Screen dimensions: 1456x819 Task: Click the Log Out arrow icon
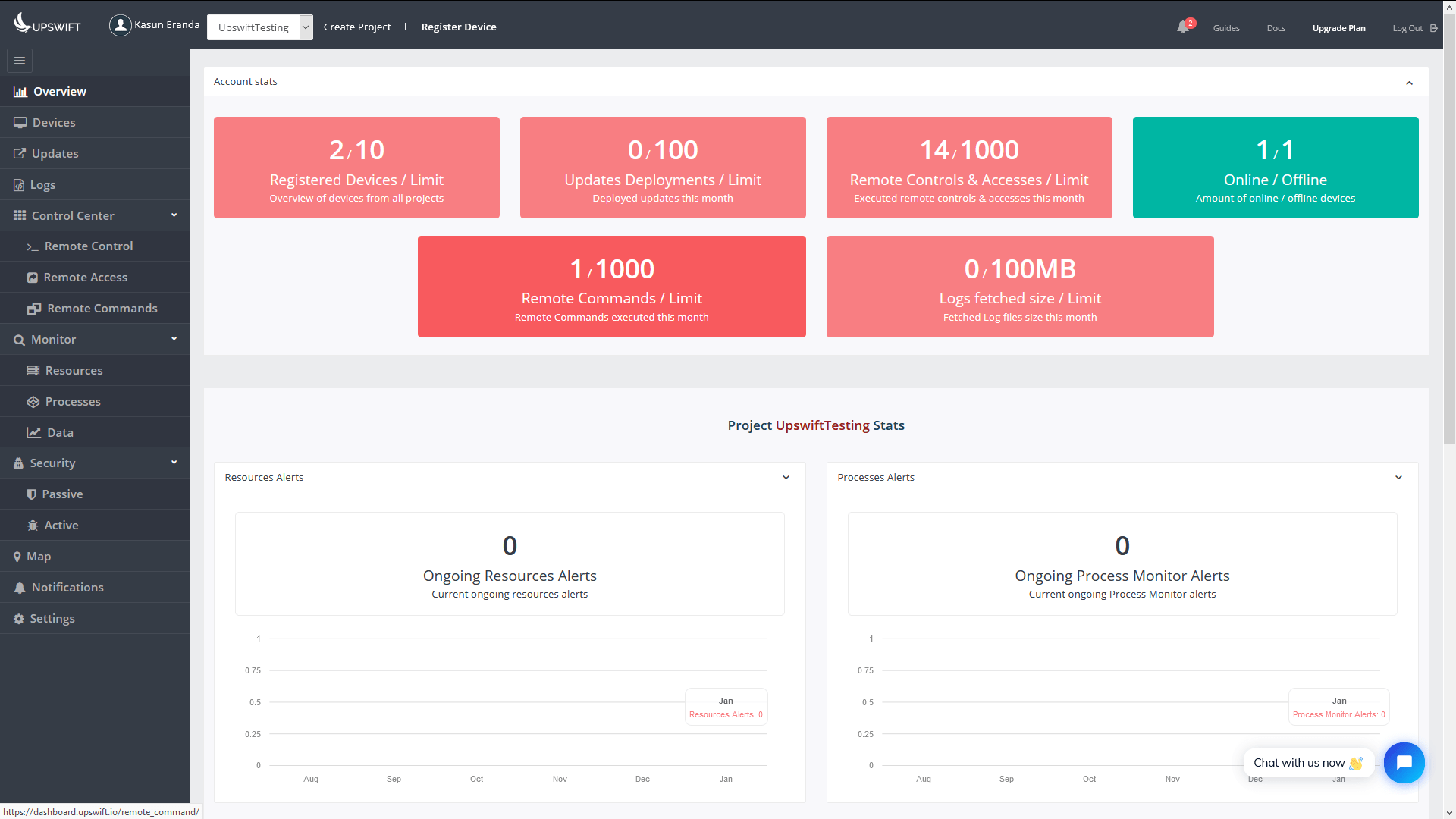tap(1434, 28)
